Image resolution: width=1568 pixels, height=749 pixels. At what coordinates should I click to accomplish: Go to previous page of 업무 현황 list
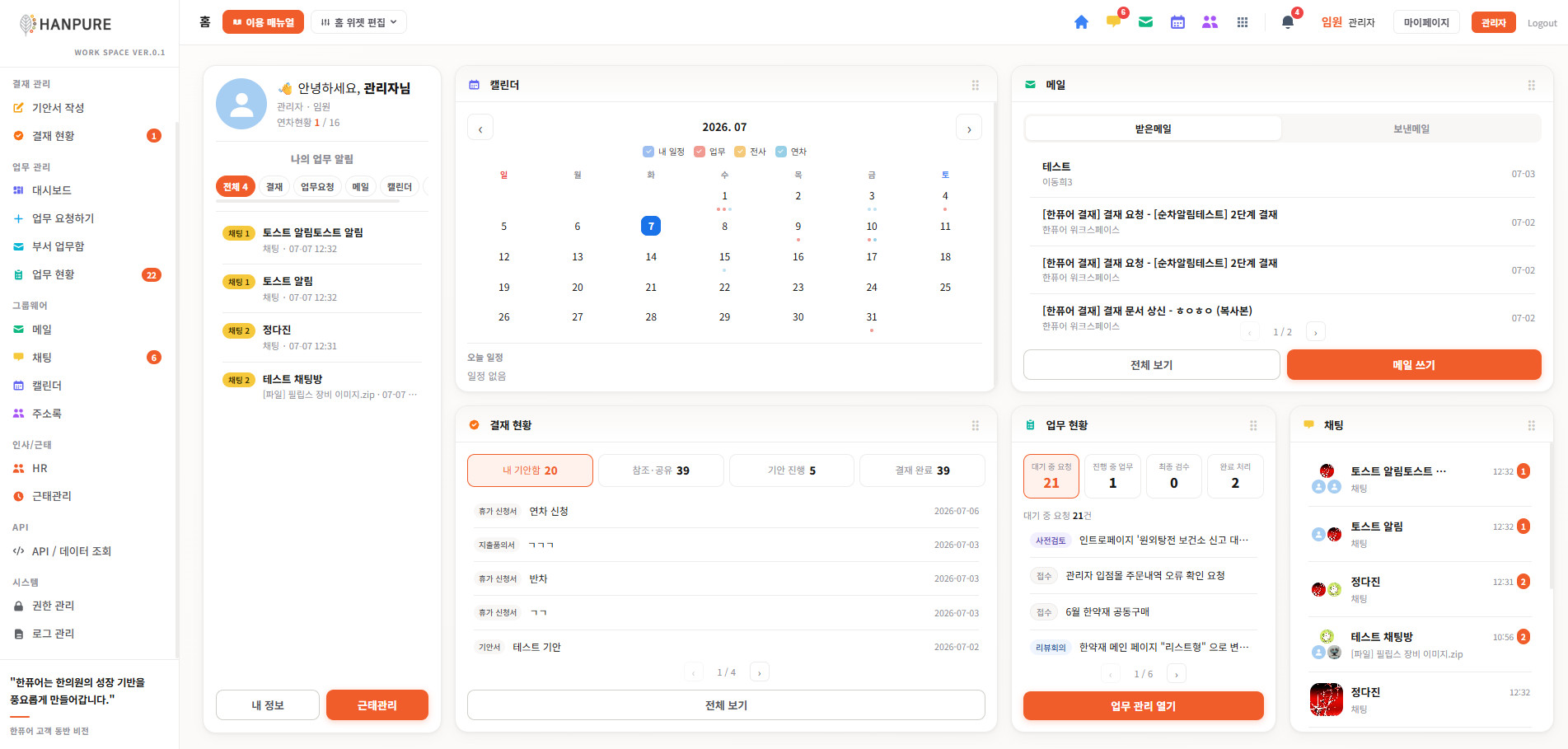pos(1111,674)
